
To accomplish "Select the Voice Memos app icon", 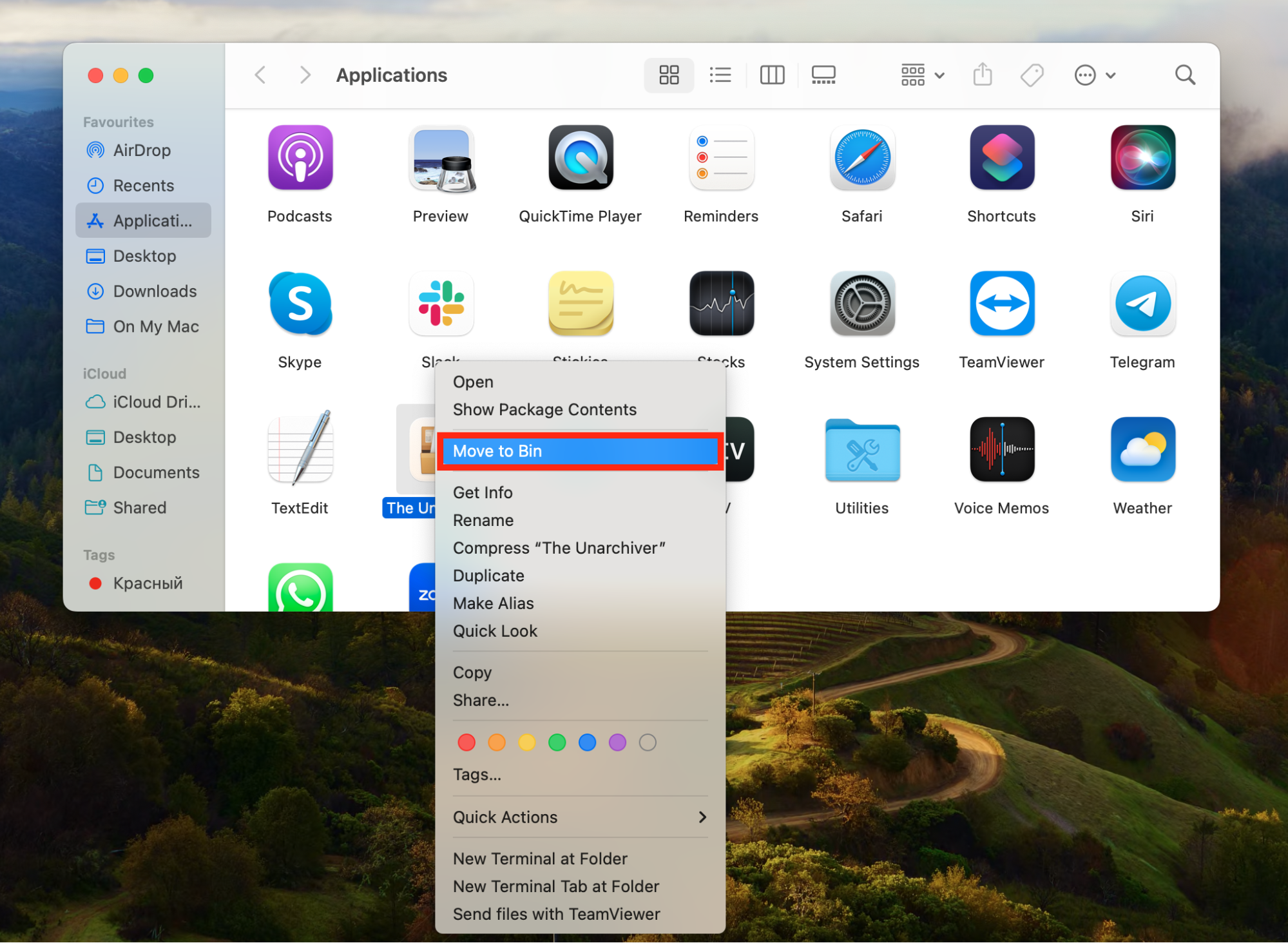I will 1002,449.
